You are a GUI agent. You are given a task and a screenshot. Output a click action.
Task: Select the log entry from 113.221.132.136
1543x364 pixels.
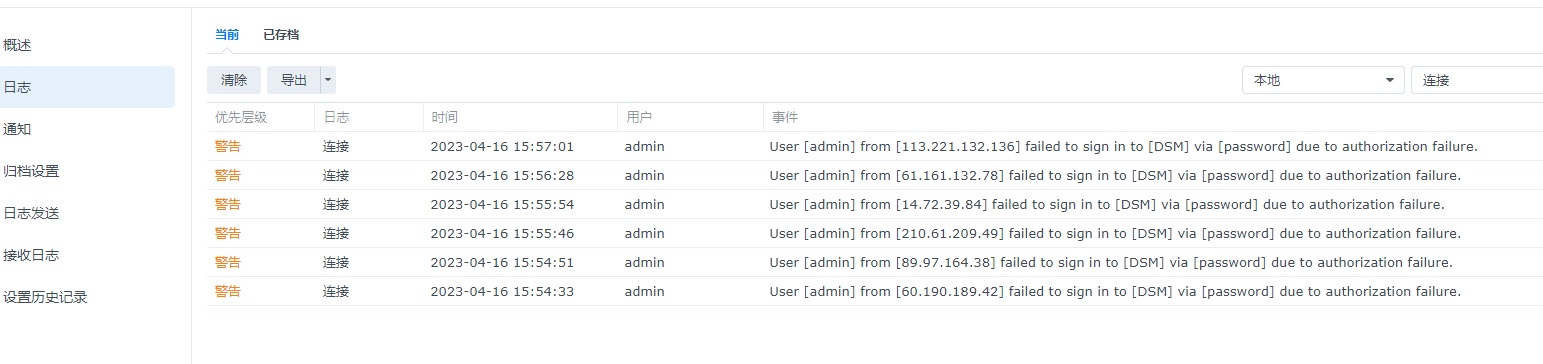[x=875, y=146]
